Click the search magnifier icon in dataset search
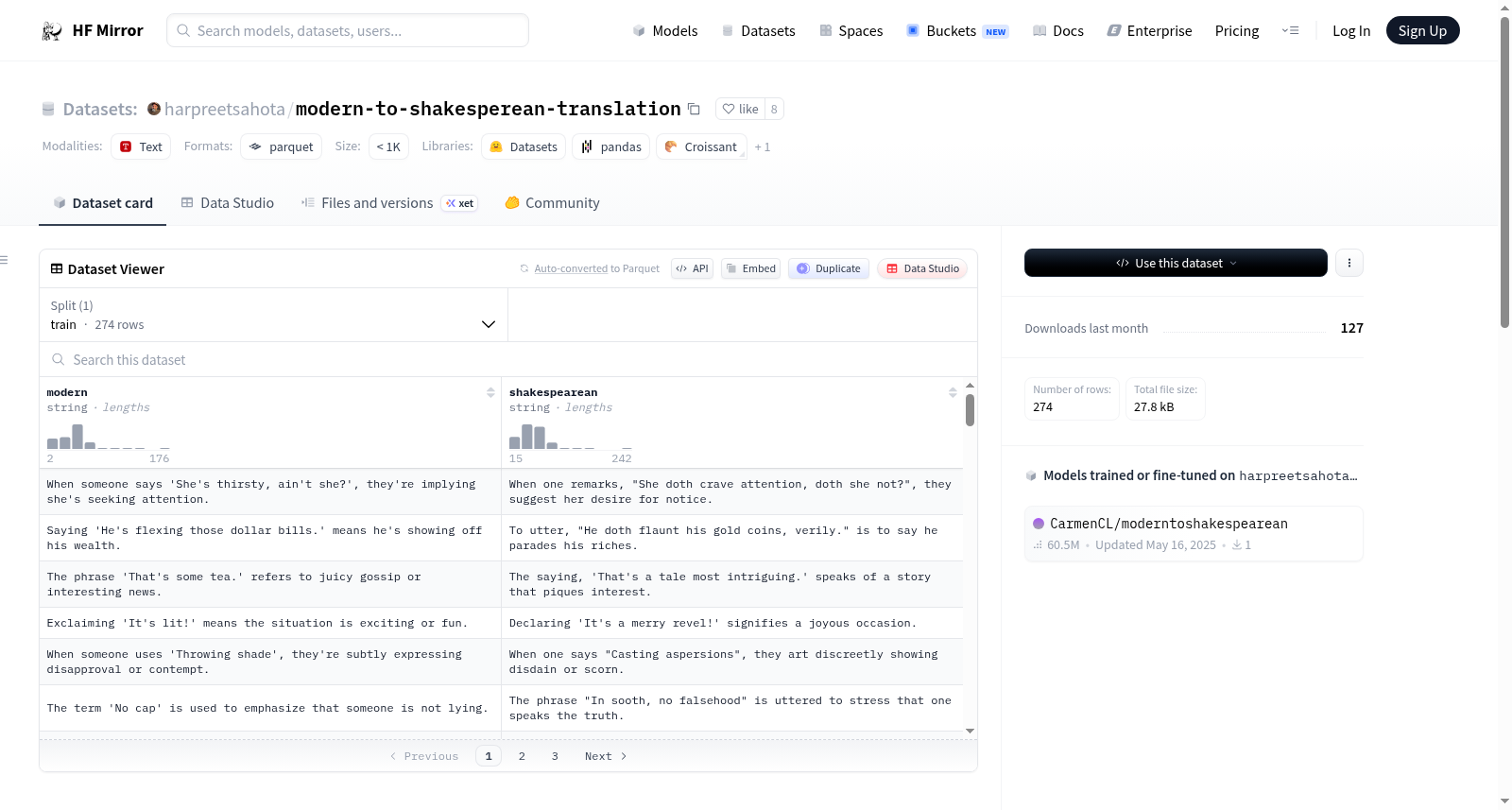1512x810 pixels. click(x=59, y=359)
